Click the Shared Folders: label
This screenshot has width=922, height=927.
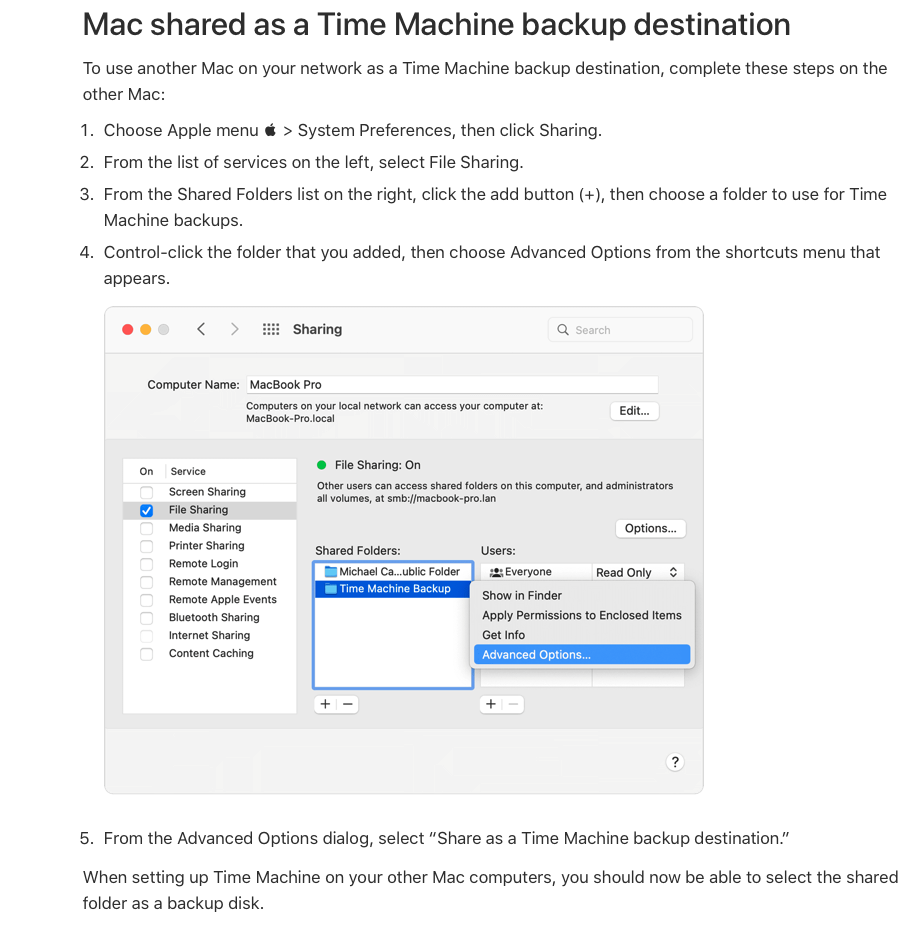click(x=358, y=550)
